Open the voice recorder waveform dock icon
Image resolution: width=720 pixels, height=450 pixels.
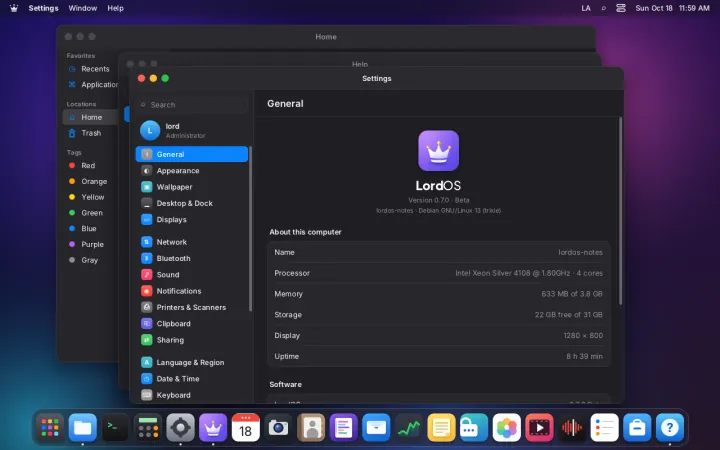572,428
